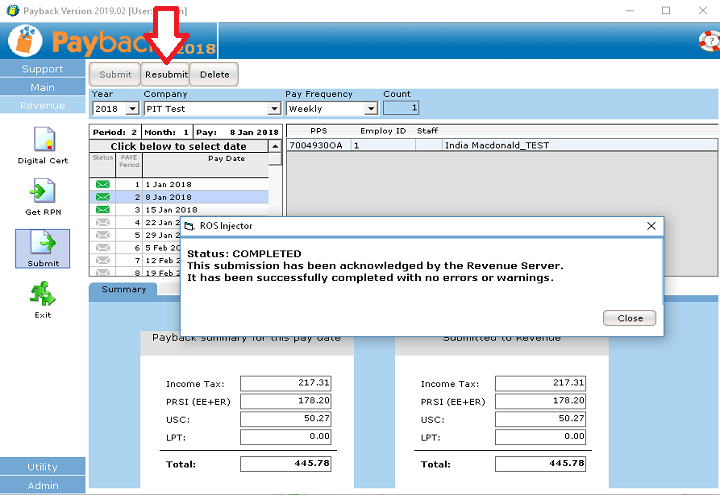Open the Pay Frequency dropdown
The image size is (720, 495).
point(371,108)
